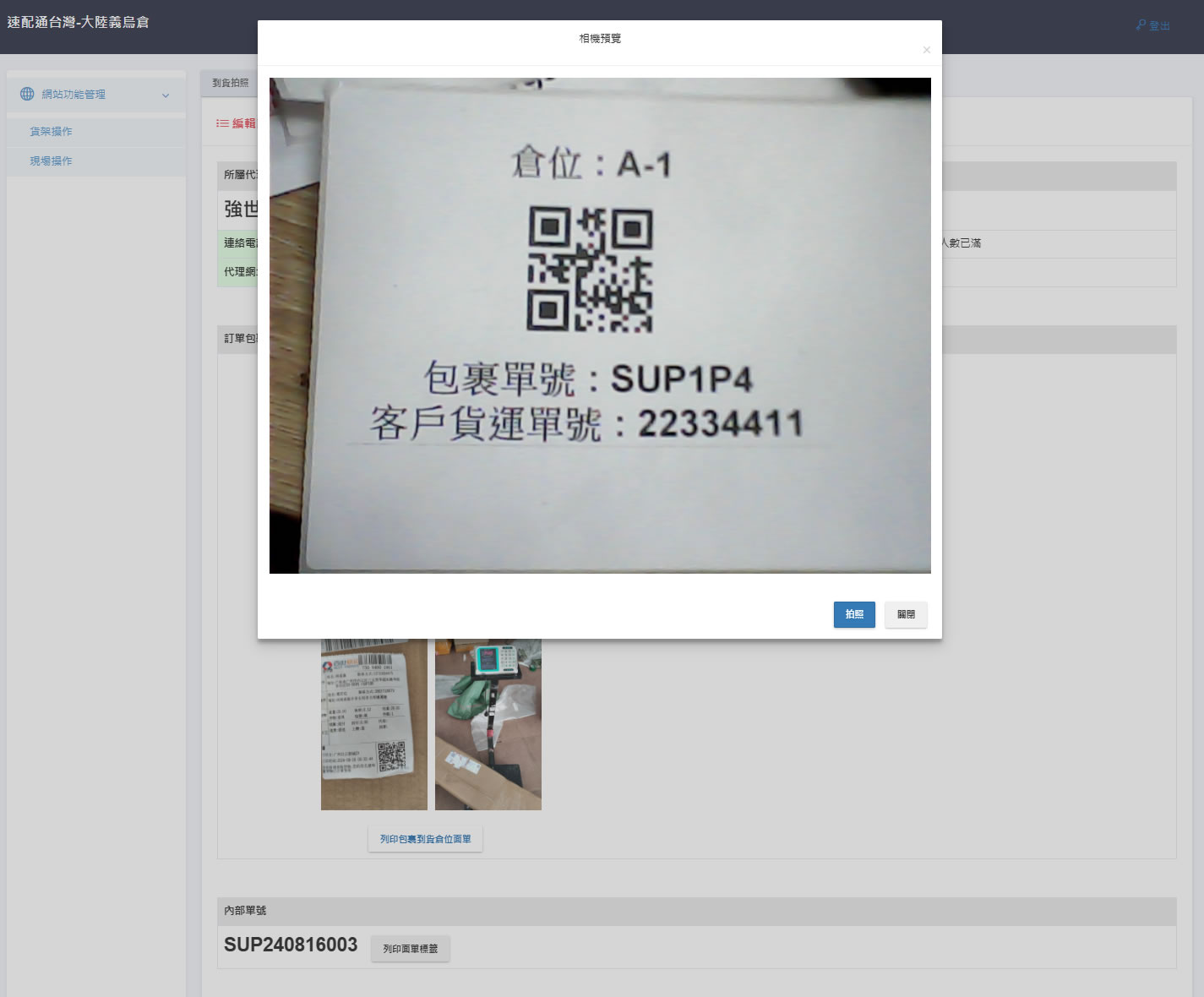1204x997 pixels.
Task: Open the 編輯 link
Action: pos(244,123)
